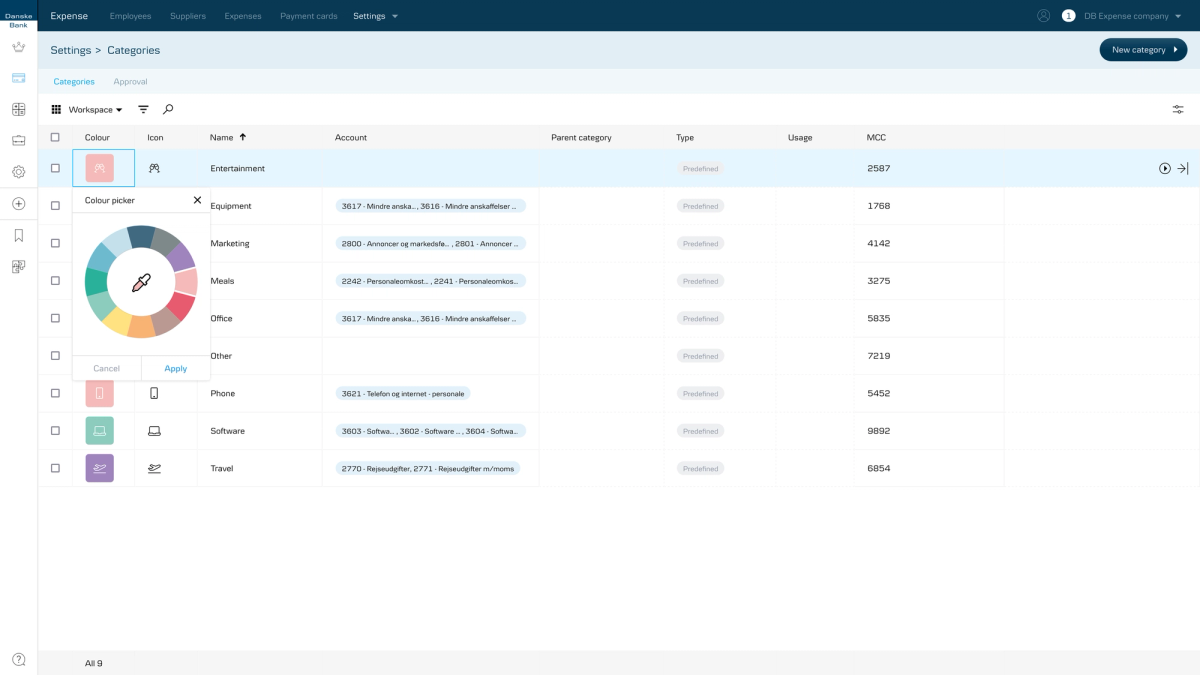Click the sidebar icon below the bookmark

pyautogui.click(x=18, y=267)
